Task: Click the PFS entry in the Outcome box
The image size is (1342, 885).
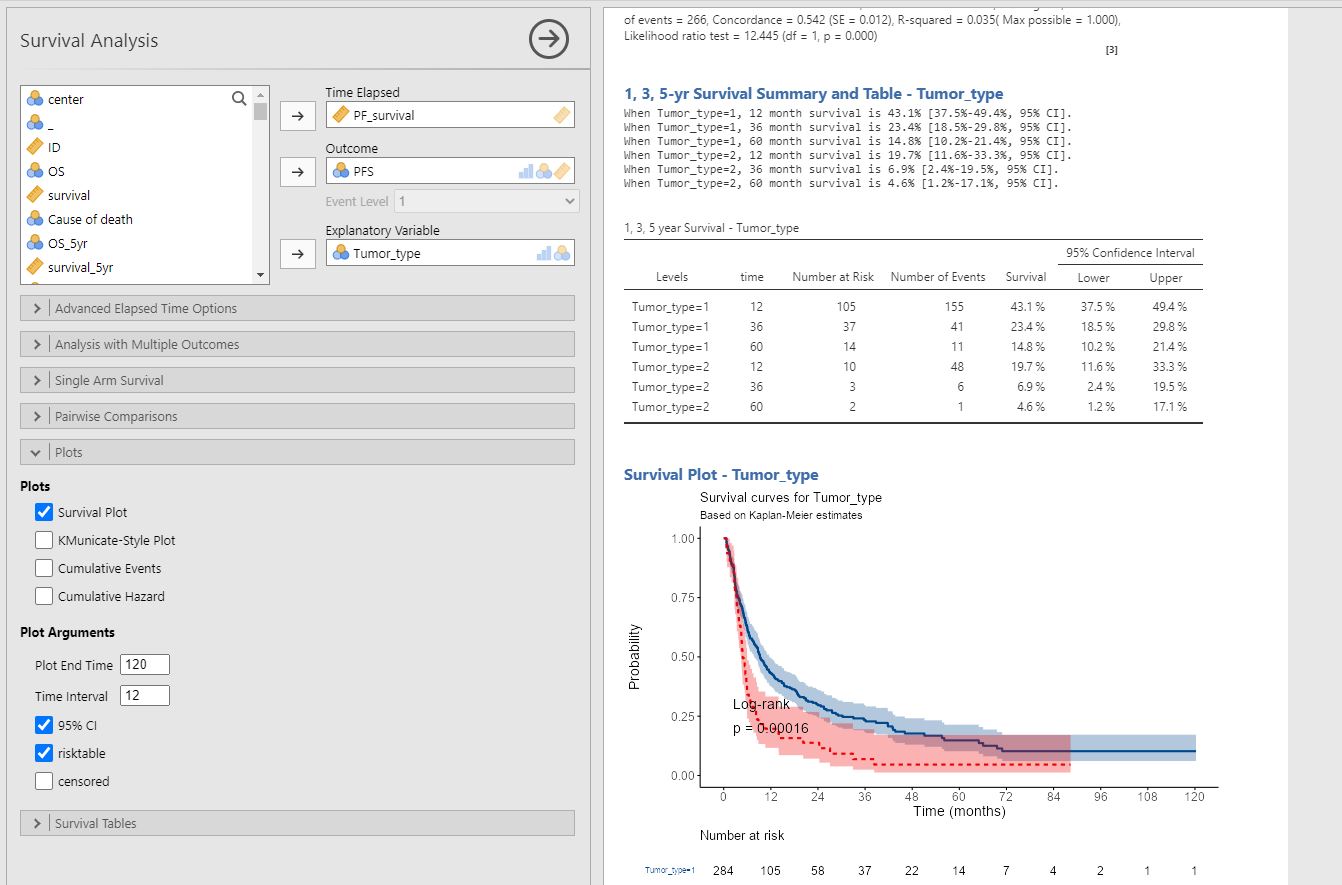Action: tap(363, 171)
